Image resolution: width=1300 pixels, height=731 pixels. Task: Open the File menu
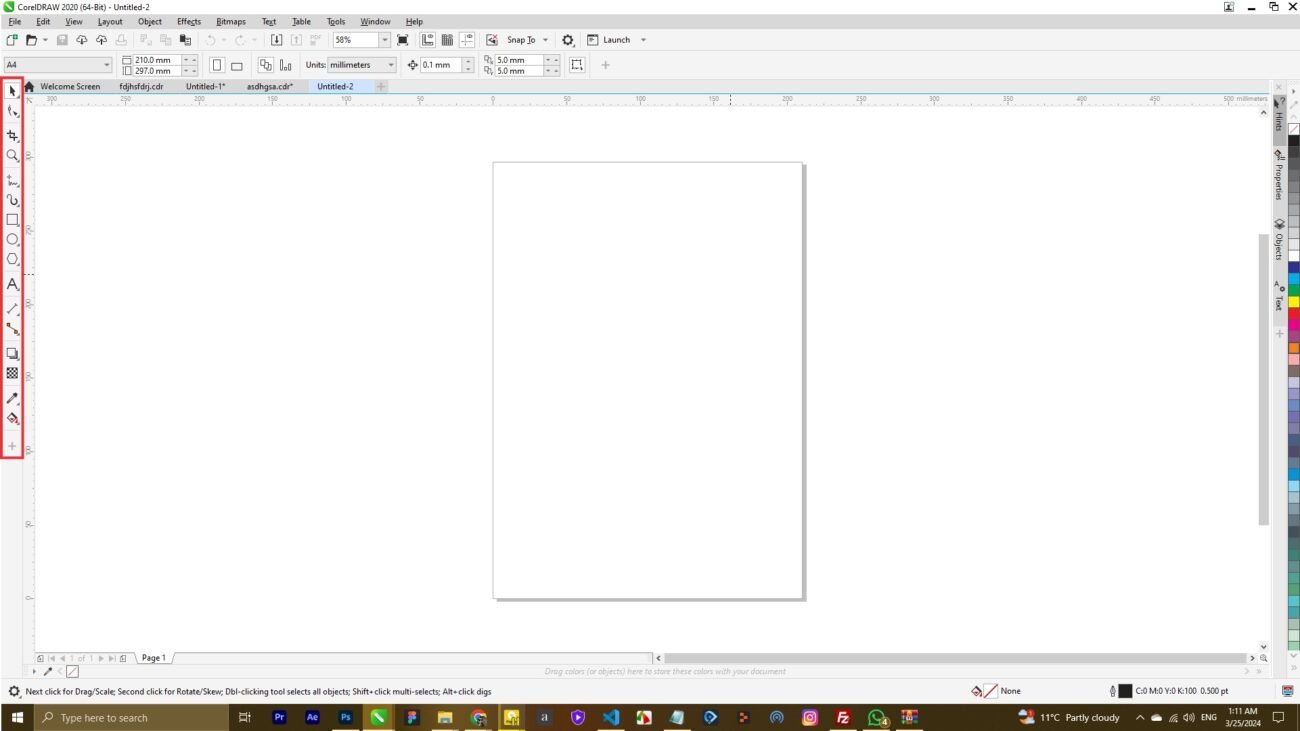point(15,21)
